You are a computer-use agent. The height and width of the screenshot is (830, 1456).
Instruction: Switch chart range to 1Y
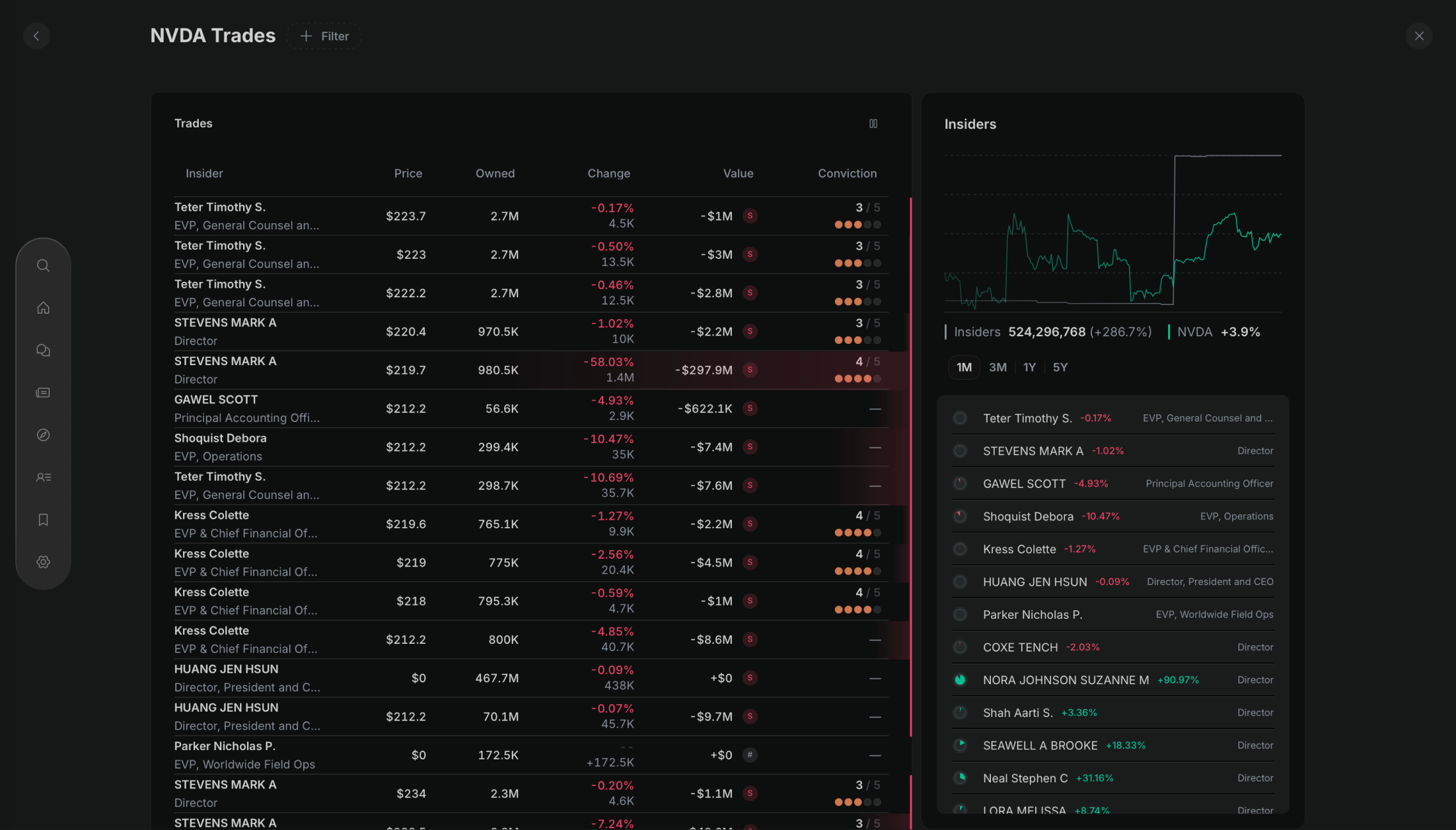coord(1029,367)
